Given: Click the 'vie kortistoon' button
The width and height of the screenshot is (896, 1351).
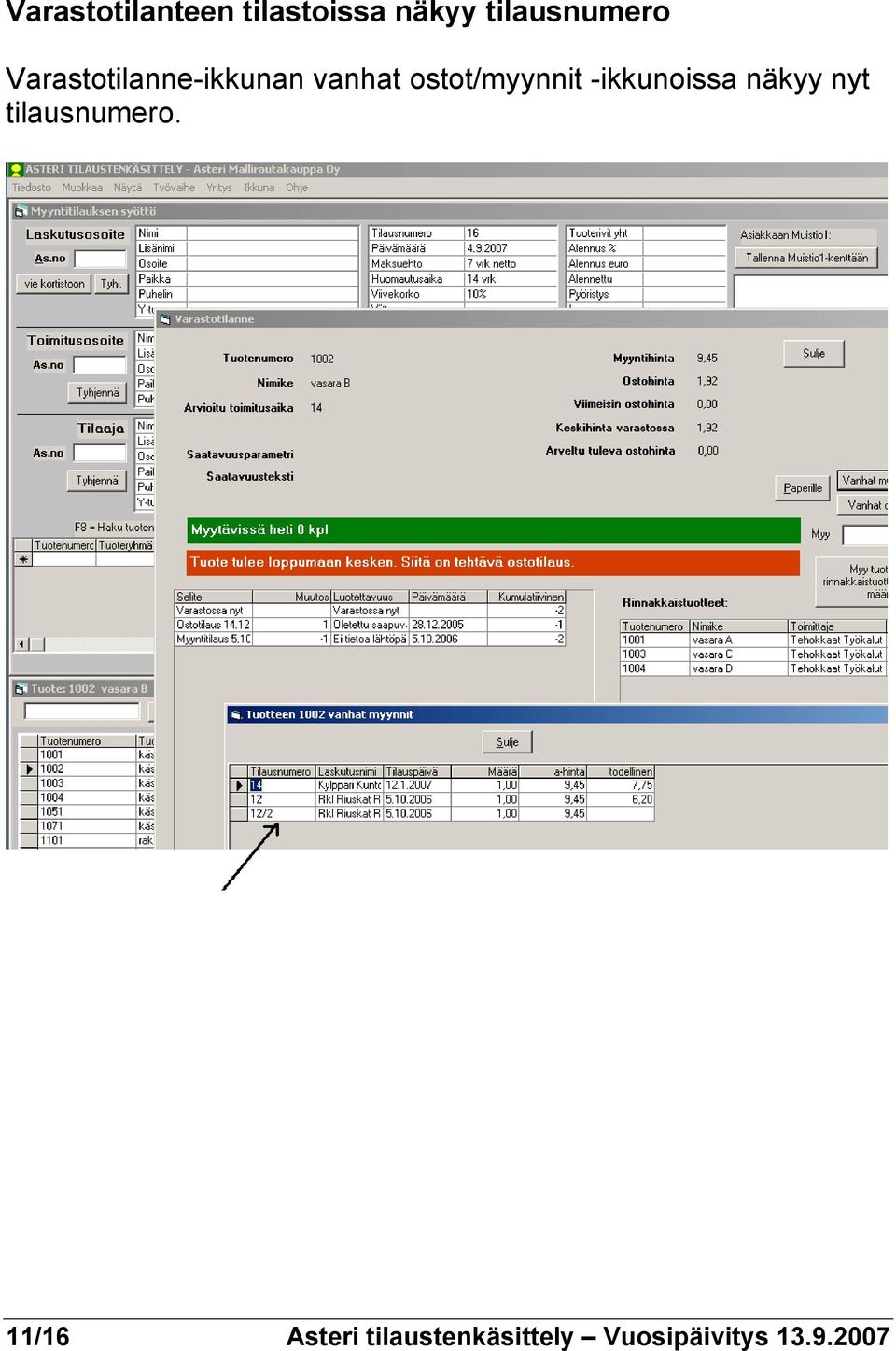Looking at the screenshot, I should tap(54, 284).
